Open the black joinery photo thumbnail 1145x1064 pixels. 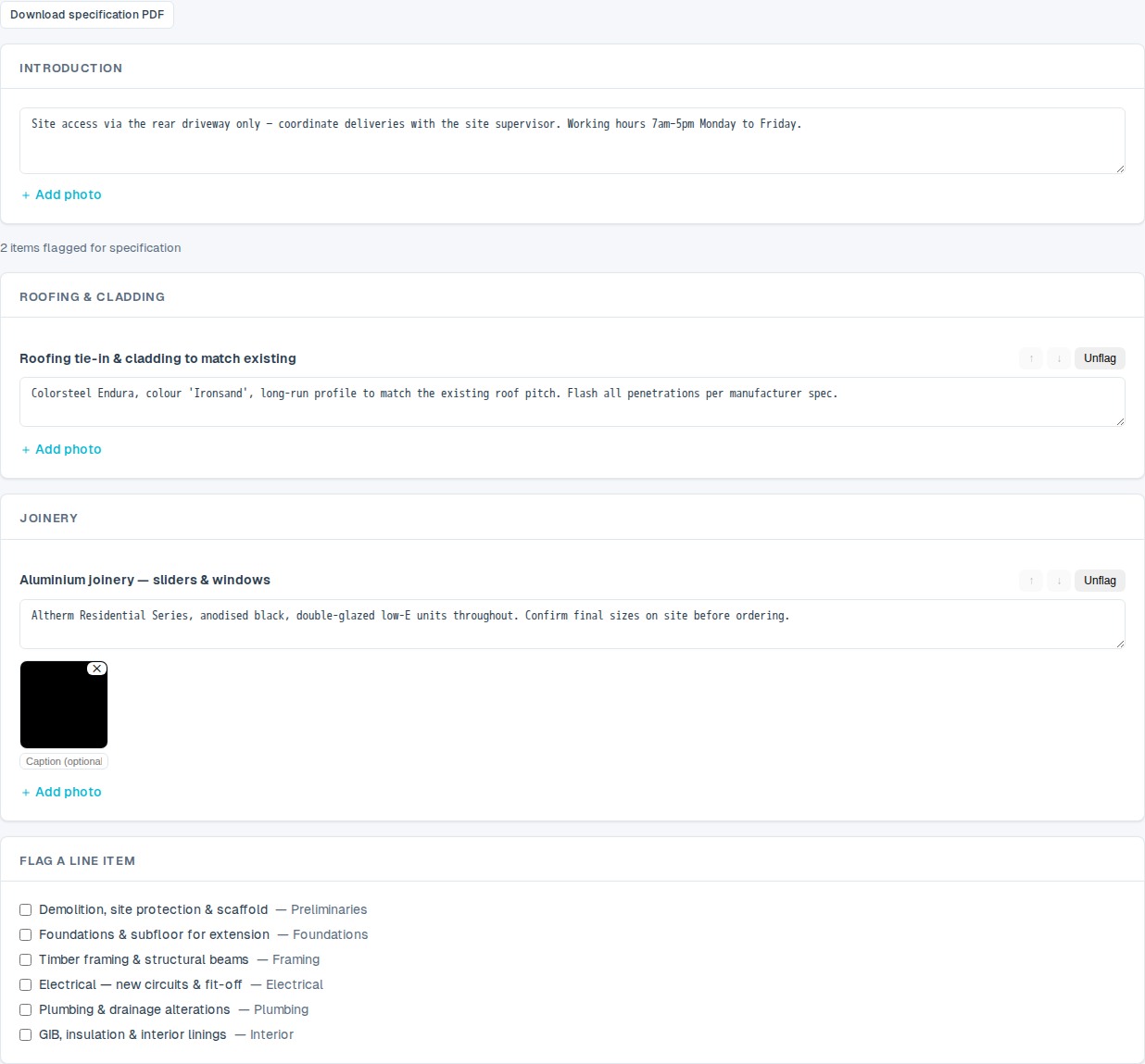(64, 705)
